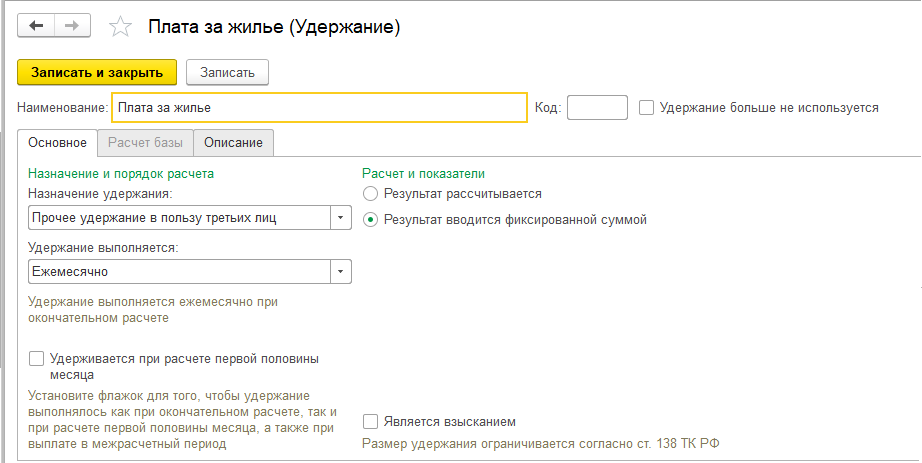Image resolution: width=922 pixels, height=463 pixels.
Task: Focus the Наименование field with Плата за жилье
Action: coord(319,108)
